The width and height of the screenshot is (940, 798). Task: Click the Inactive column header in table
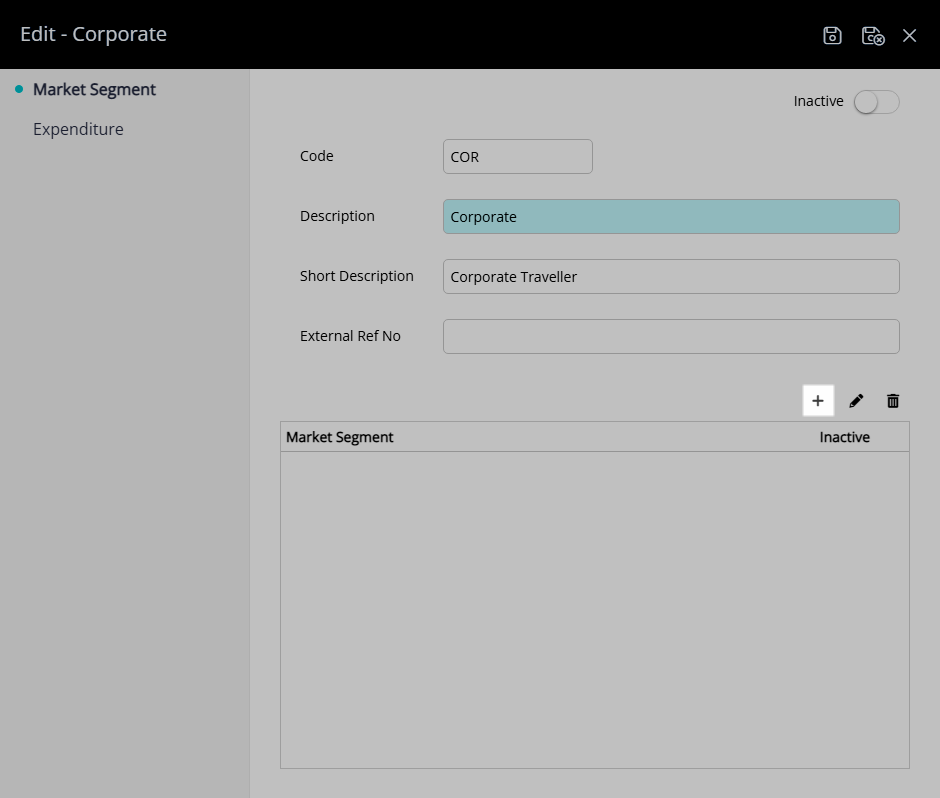pyautogui.click(x=844, y=437)
